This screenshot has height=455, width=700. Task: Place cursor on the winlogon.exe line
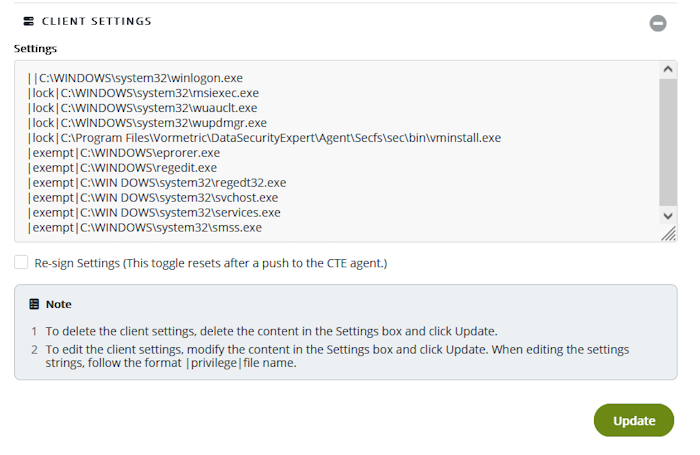click(x=140, y=78)
